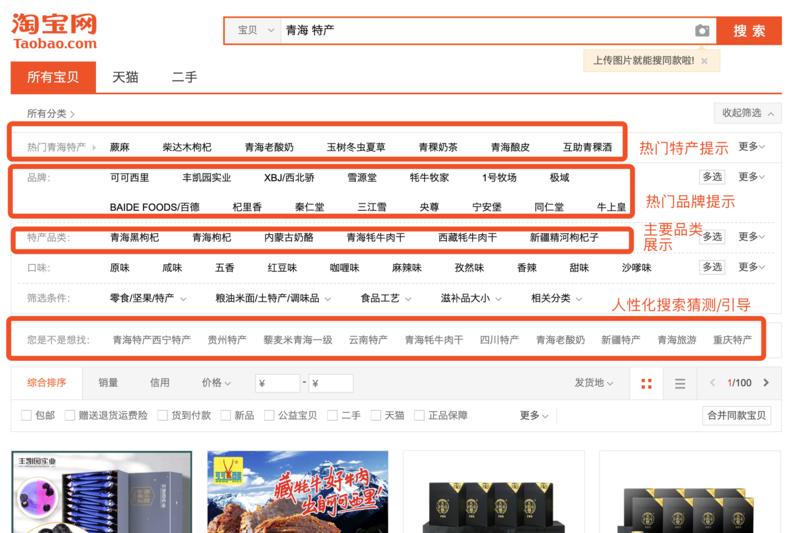Check the 天猫 filter checkbox
800x533 pixels.
point(376,416)
